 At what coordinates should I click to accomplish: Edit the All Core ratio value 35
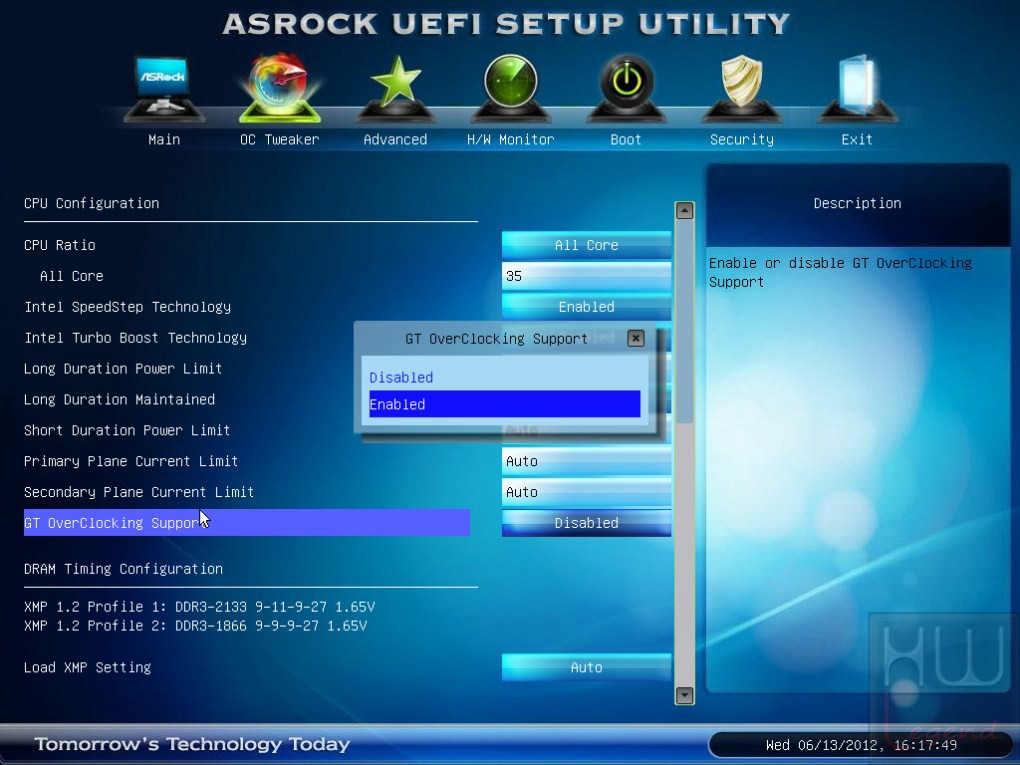[586, 276]
